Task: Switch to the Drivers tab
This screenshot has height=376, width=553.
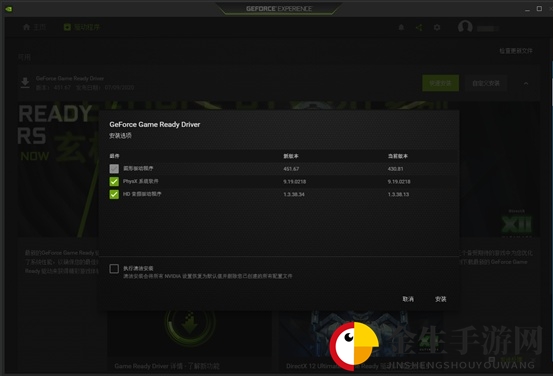Action: 82,27
